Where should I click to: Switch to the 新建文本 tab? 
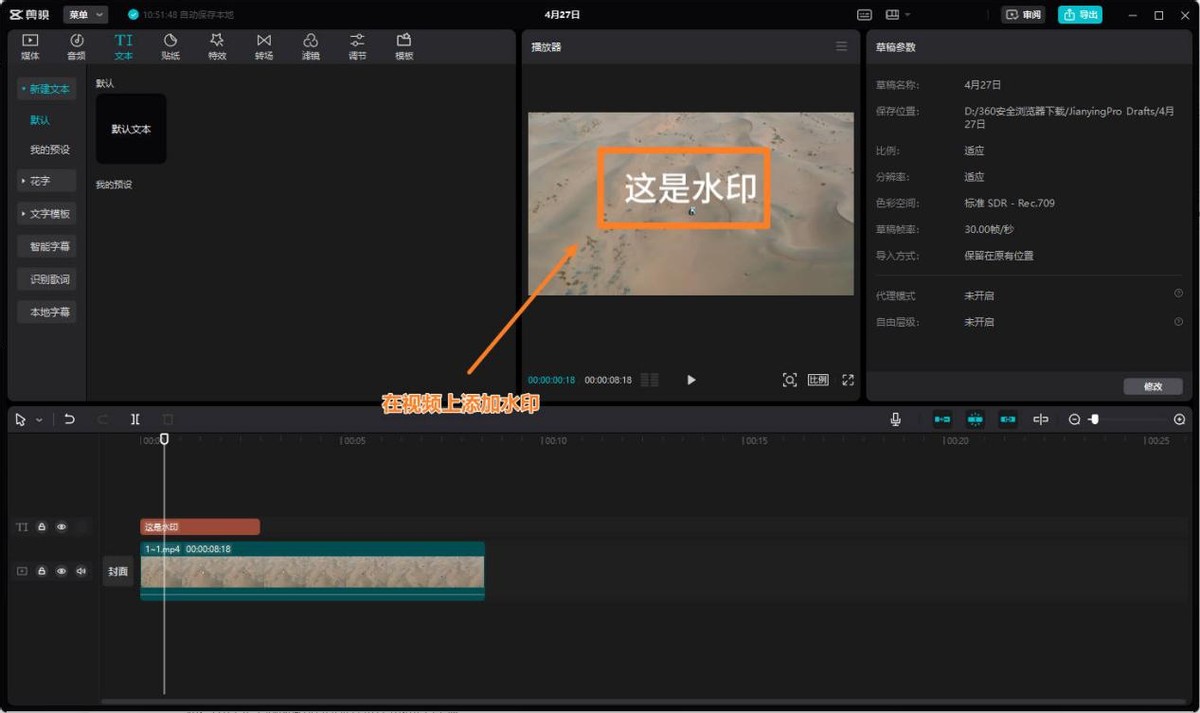46,88
